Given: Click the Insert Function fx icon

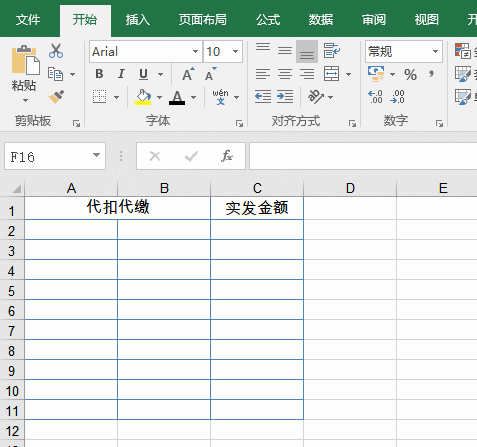Looking at the screenshot, I should (x=226, y=156).
